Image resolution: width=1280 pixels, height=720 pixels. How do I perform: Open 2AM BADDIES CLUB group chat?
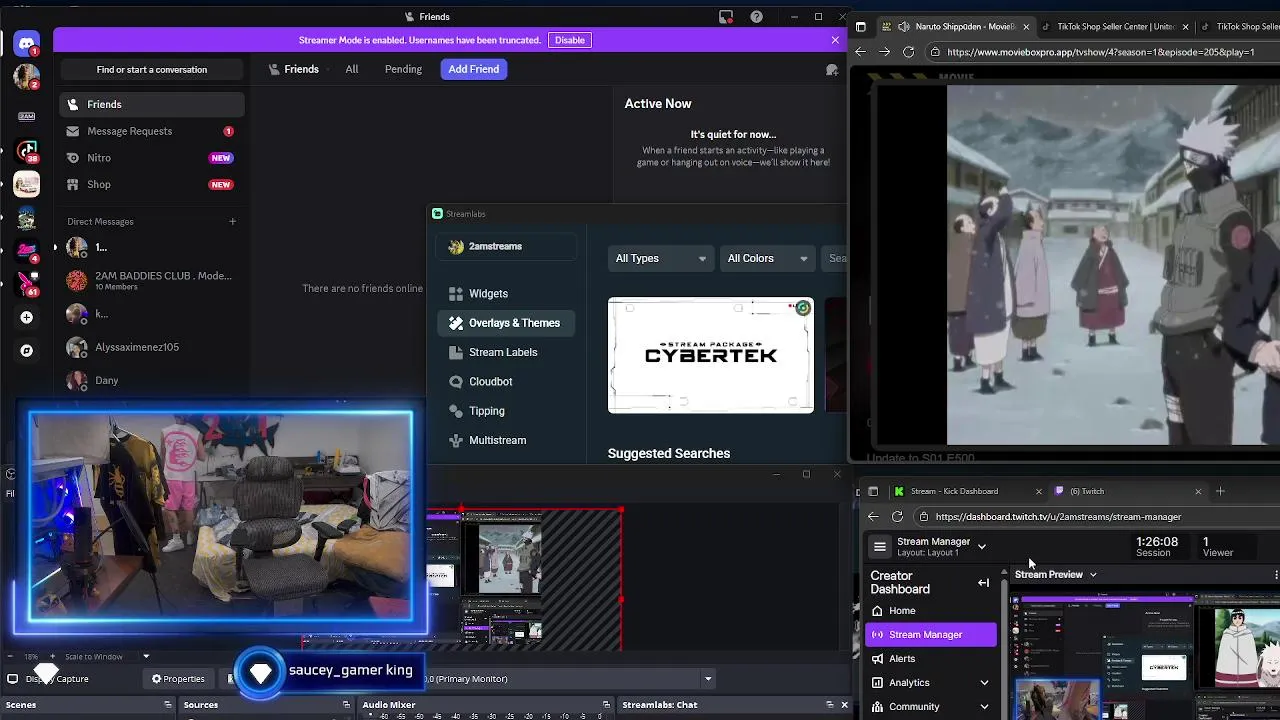151,280
